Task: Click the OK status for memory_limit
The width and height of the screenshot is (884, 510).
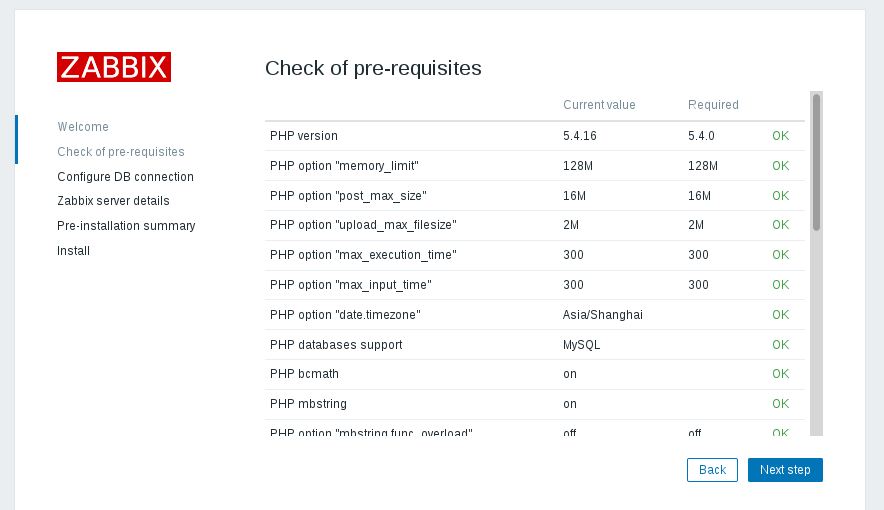Action: click(x=780, y=166)
